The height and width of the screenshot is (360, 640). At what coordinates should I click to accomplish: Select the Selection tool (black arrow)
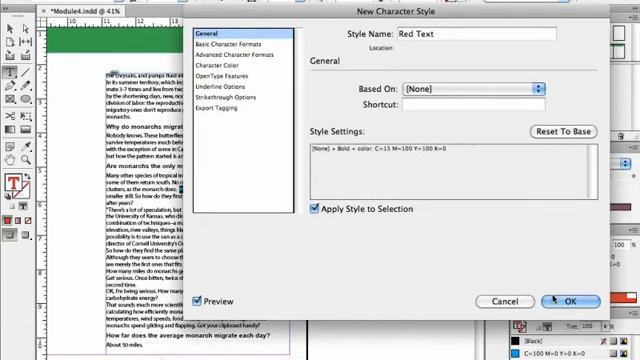pyautogui.click(x=10, y=29)
